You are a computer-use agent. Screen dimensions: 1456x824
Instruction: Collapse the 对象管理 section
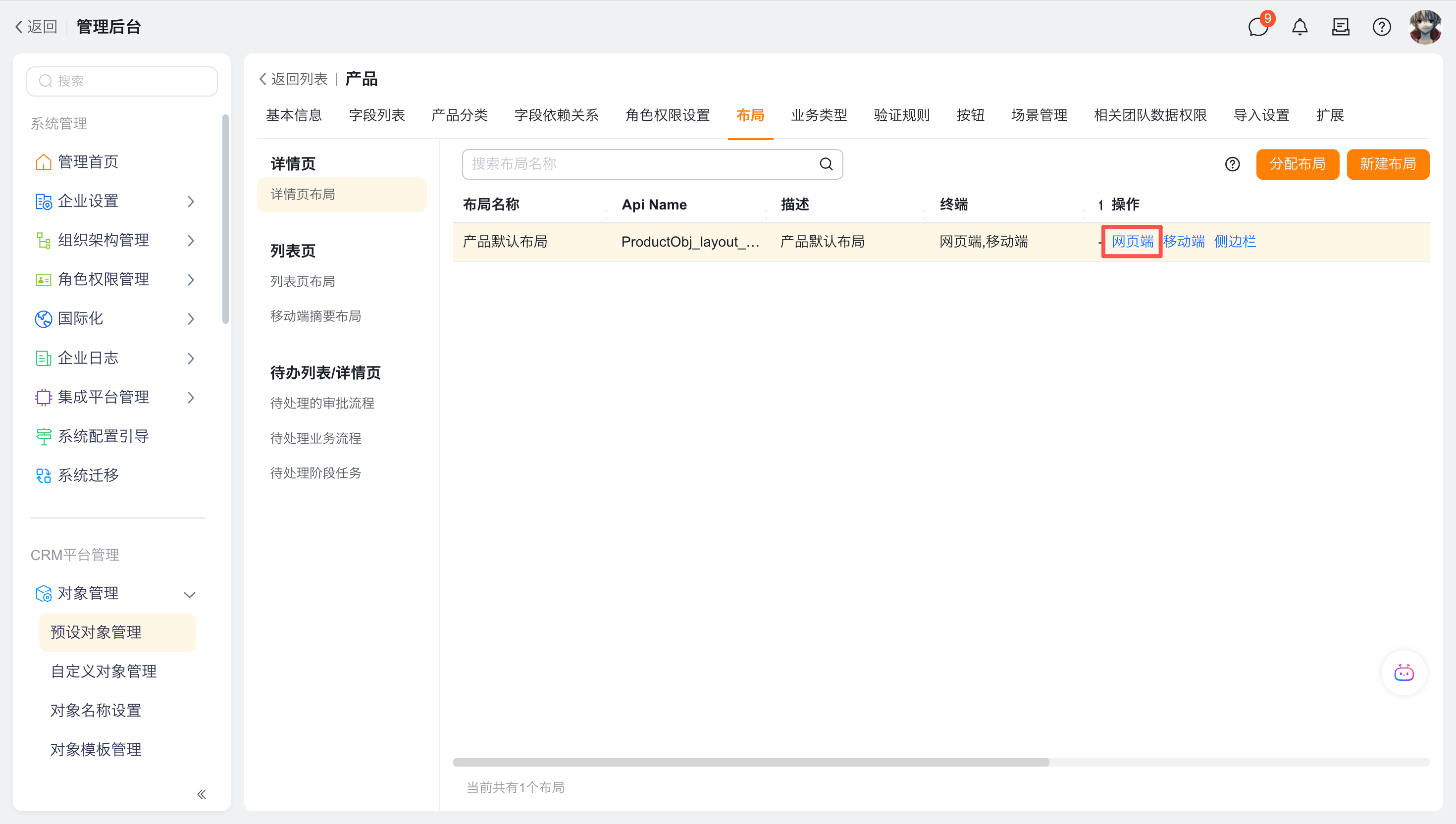click(x=190, y=594)
